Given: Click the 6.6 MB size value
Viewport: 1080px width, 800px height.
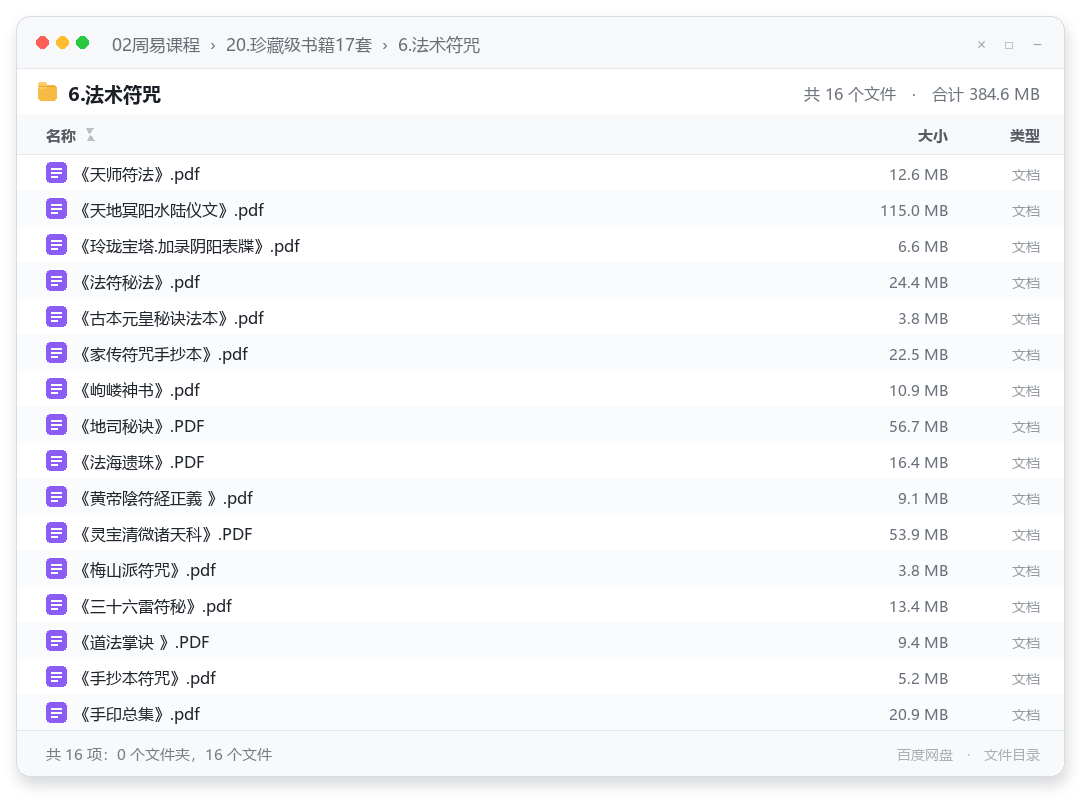Looking at the screenshot, I should pos(923,247).
